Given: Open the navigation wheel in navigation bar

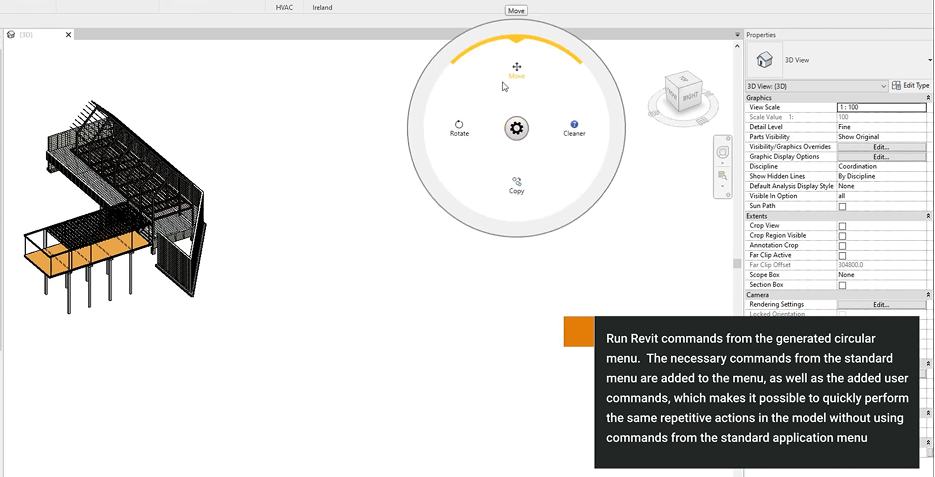Looking at the screenshot, I should [x=721, y=152].
